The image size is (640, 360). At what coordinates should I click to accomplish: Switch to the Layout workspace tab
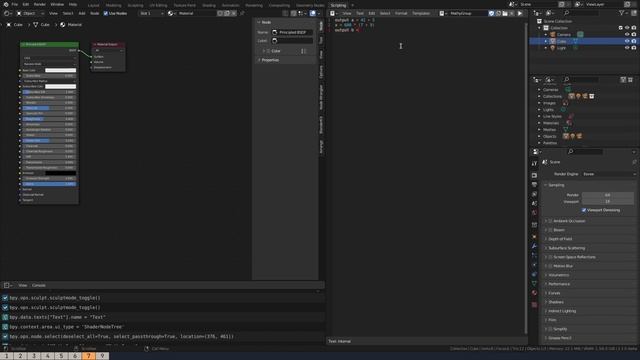pos(93,5)
